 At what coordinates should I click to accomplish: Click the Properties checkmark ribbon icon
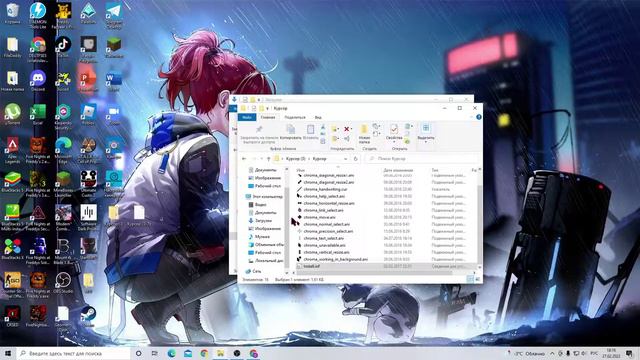[394, 129]
